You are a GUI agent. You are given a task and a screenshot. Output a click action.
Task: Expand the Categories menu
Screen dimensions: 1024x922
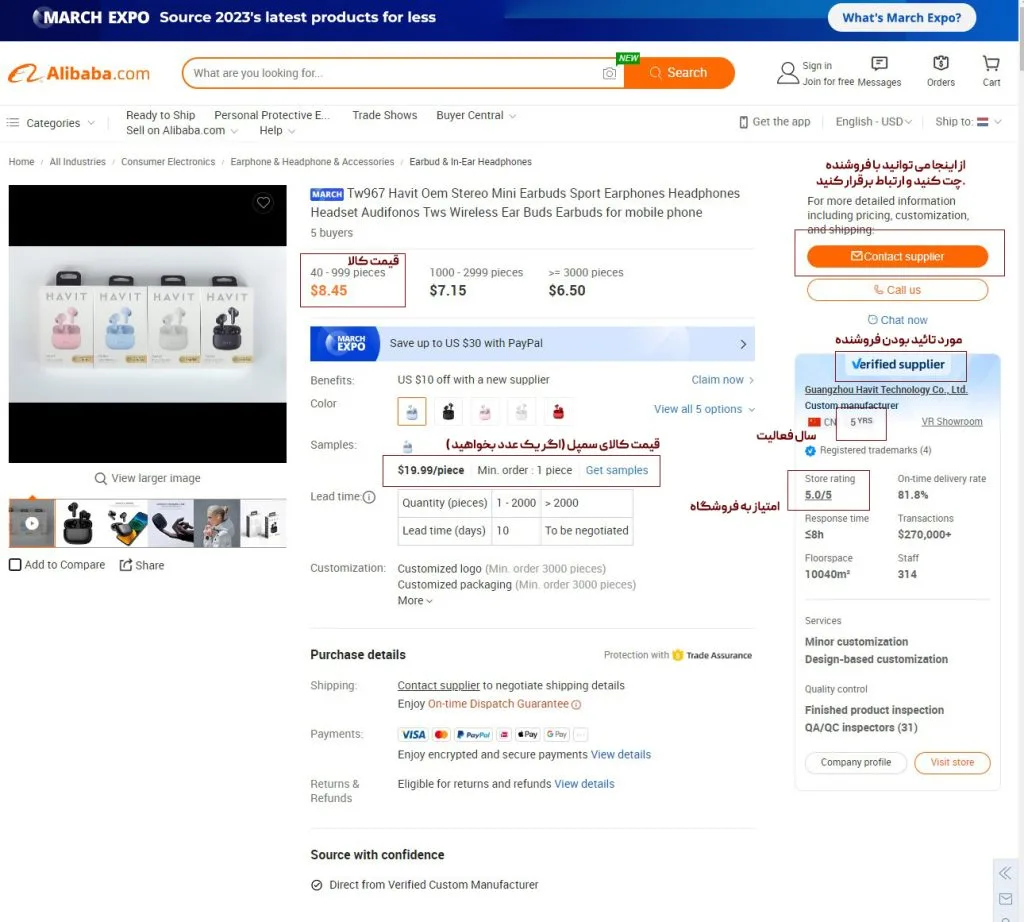(51, 123)
